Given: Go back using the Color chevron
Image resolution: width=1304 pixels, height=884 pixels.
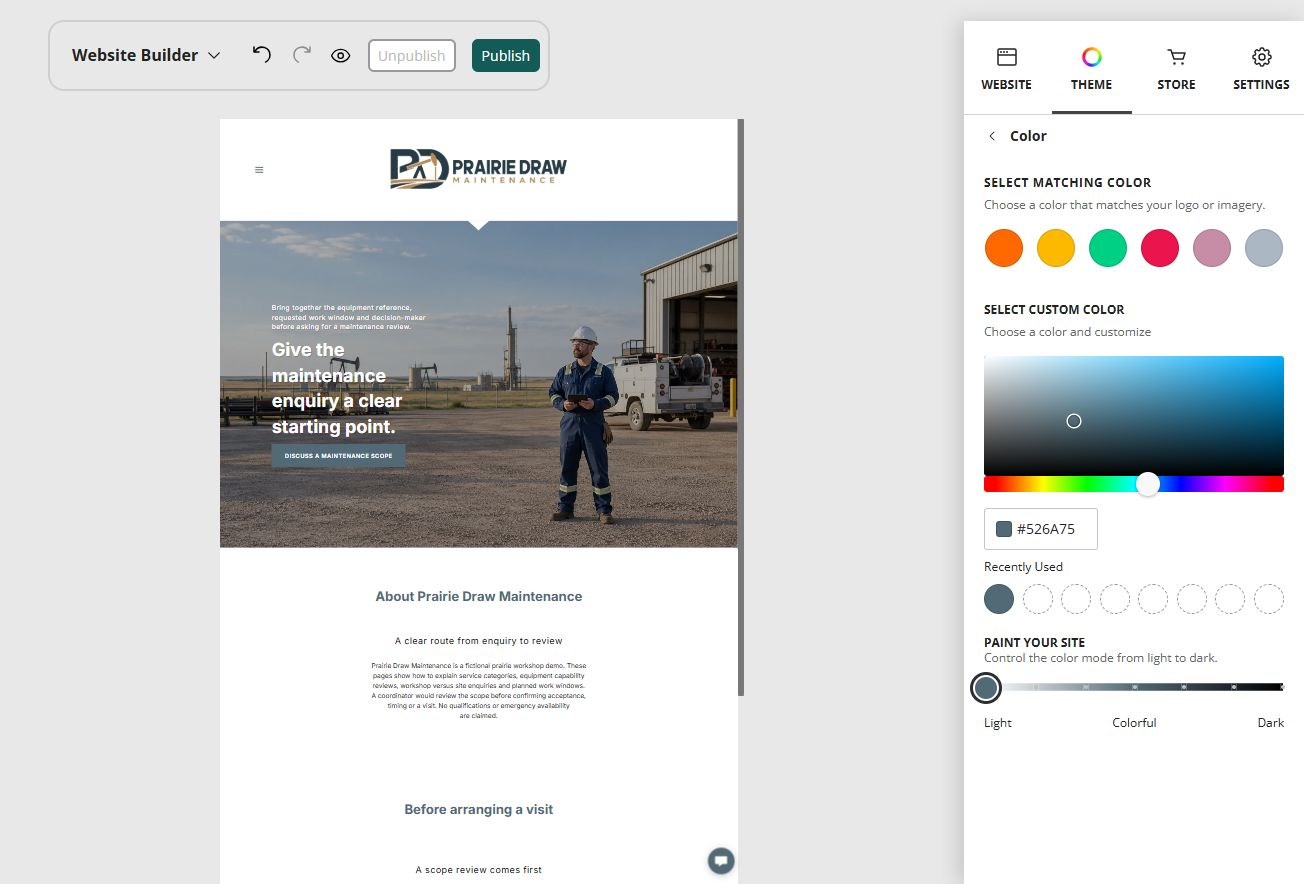Looking at the screenshot, I should pyautogui.click(x=992, y=136).
